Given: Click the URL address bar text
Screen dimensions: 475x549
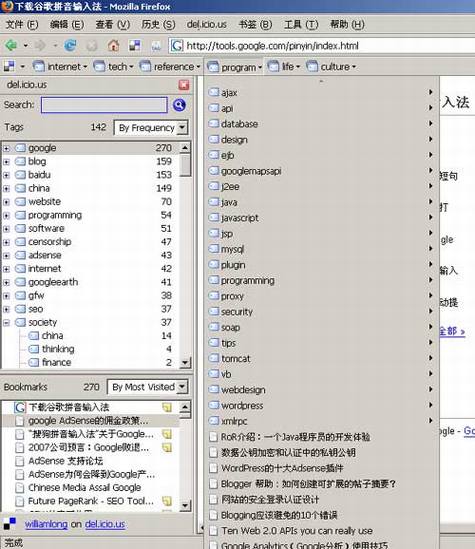Looking at the screenshot, I should point(272,46).
